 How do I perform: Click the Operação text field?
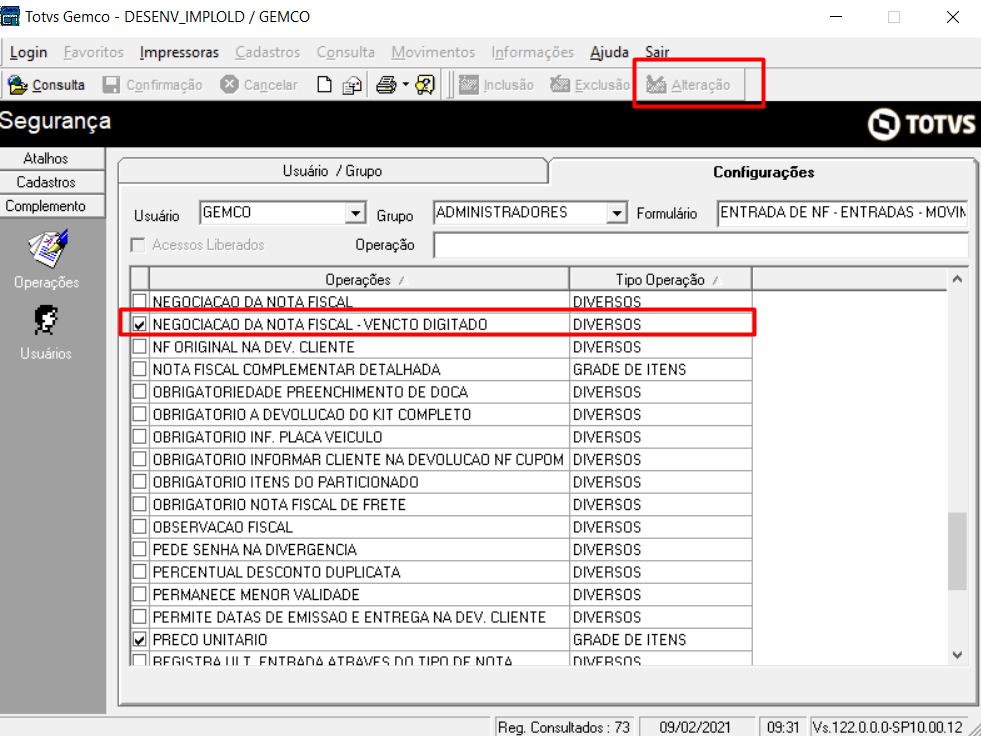pyautogui.click(x=701, y=245)
